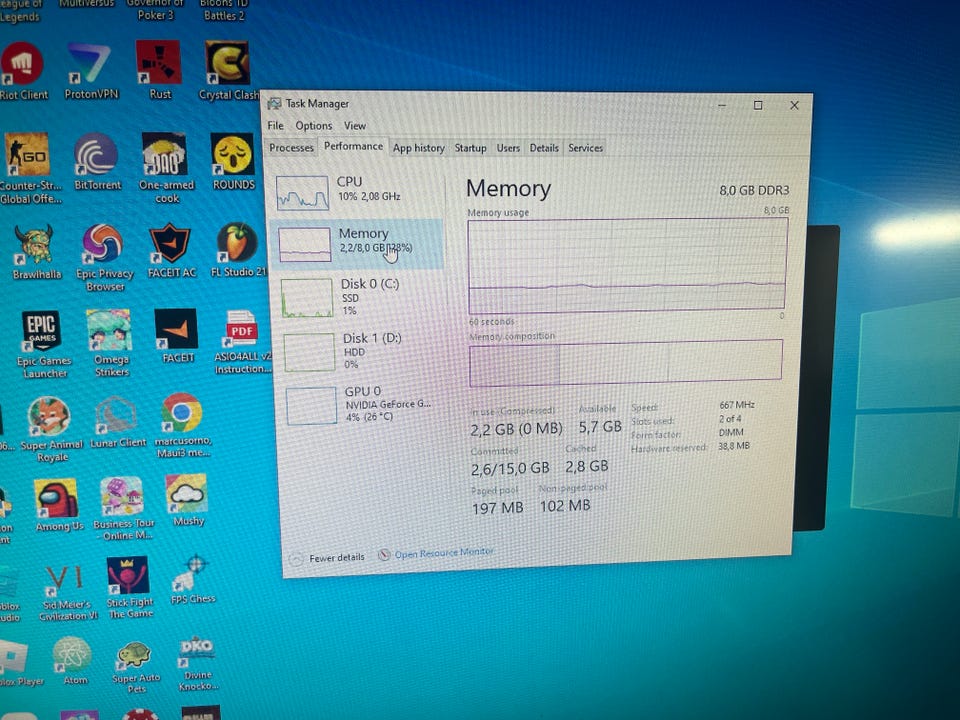Screen dimensions: 960x720
Task: Select the One-armed cook icon
Action: 166,168
